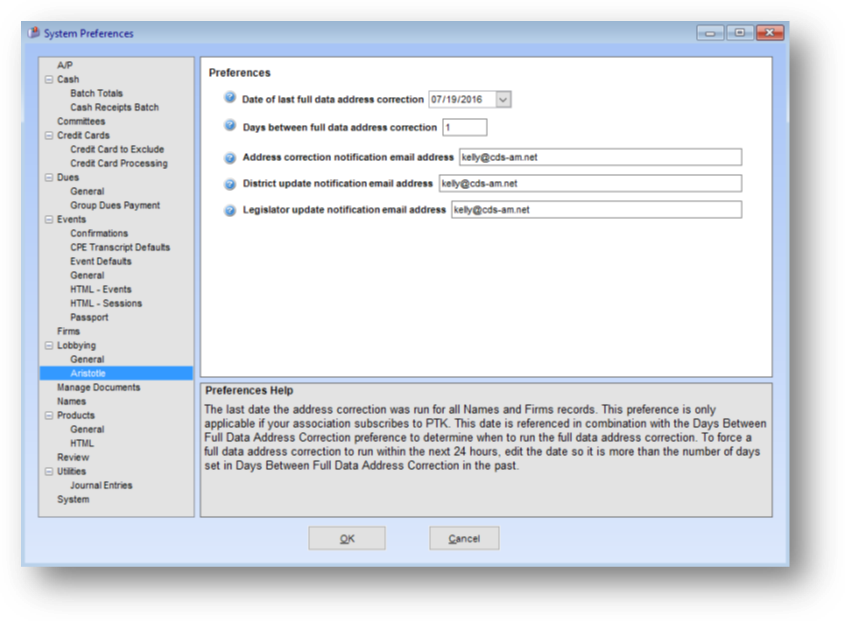This screenshot has height=621, width=845.
Task: Open Passport preferences
Action: (89, 318)
